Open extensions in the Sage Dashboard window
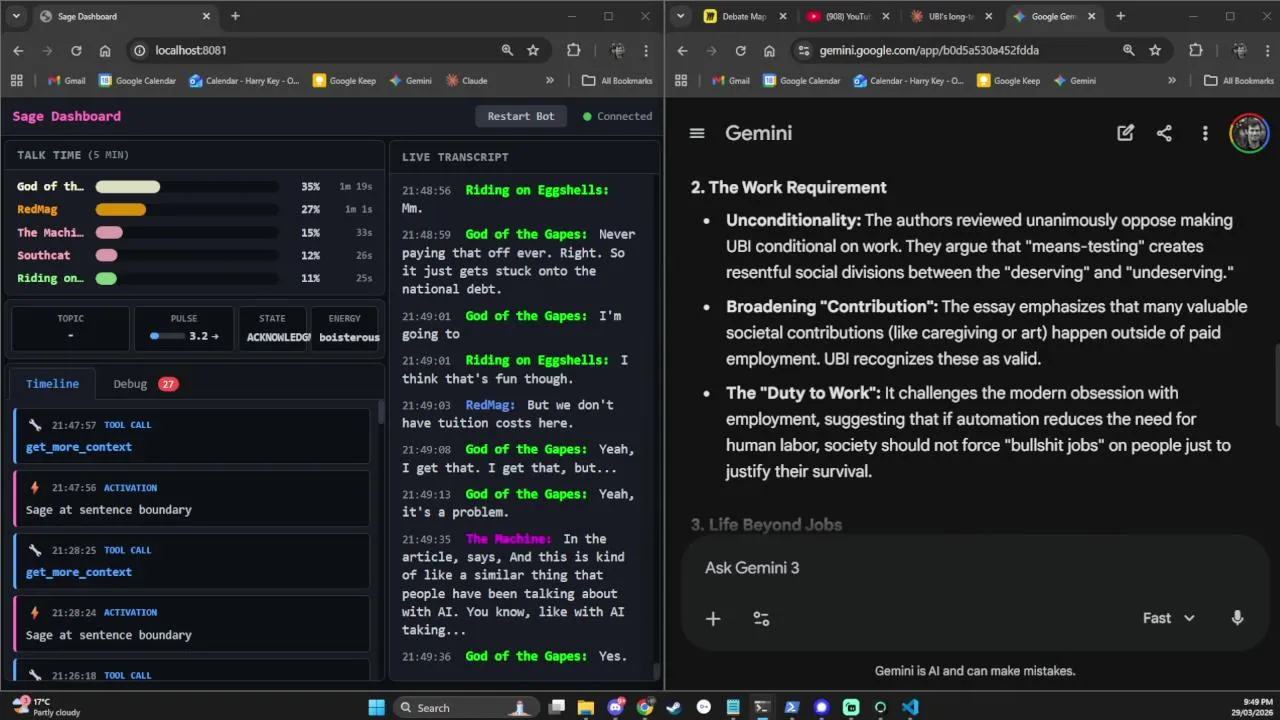This screenshot has width=1280, height=720. (x=573, y=50)
